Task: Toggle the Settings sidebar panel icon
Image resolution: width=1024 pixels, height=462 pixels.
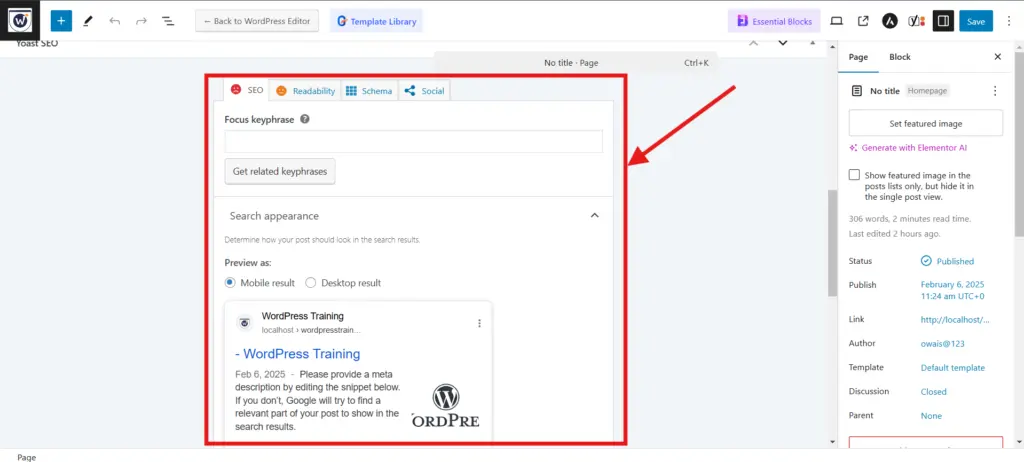Action: pyautogui.click(x=943, y=21)
